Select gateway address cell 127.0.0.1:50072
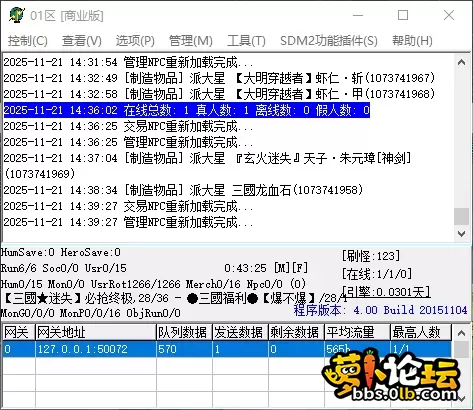The width and height of the screenshot is (473, 410). click(x=96, y=349)
